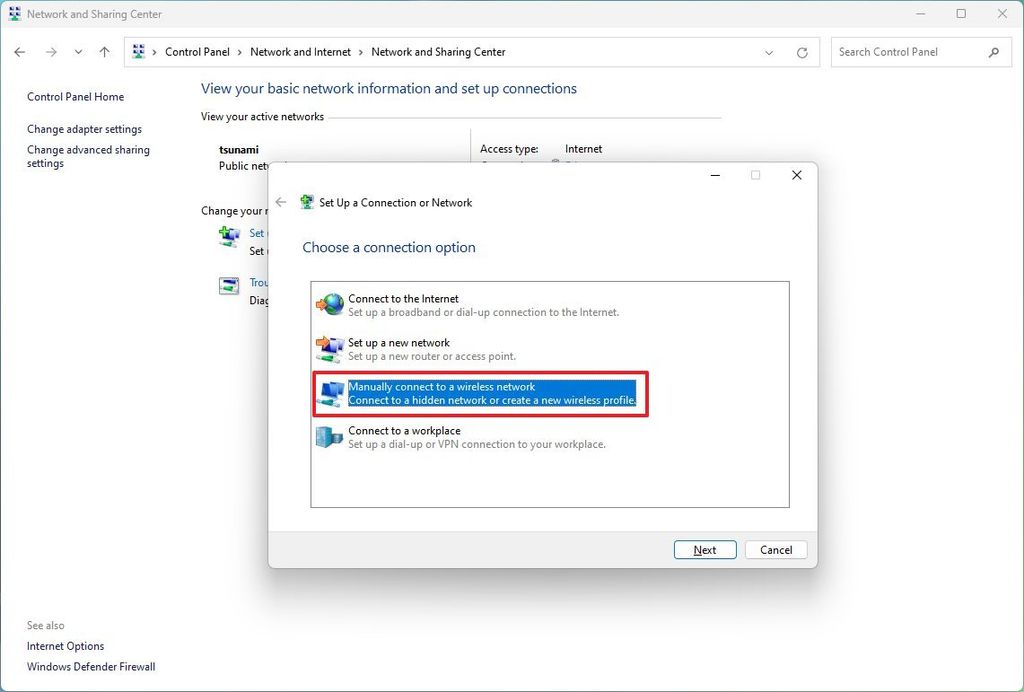Viewport: 1024px width, 692px height.
Task: Navigate up one level with the up arrow
Action: pos(104,51)
